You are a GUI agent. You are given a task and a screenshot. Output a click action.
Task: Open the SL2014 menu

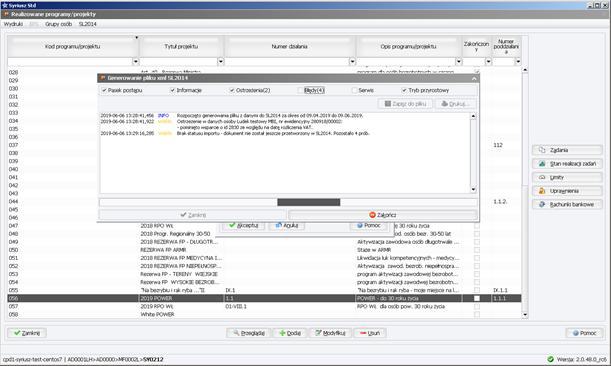click(87, 24)
